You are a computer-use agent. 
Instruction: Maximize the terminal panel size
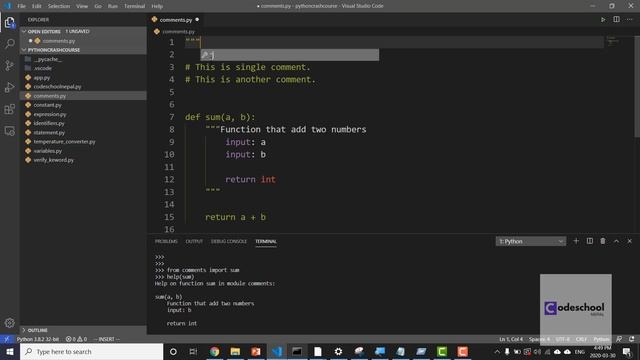pyautogui.click(x=616, y=241)
